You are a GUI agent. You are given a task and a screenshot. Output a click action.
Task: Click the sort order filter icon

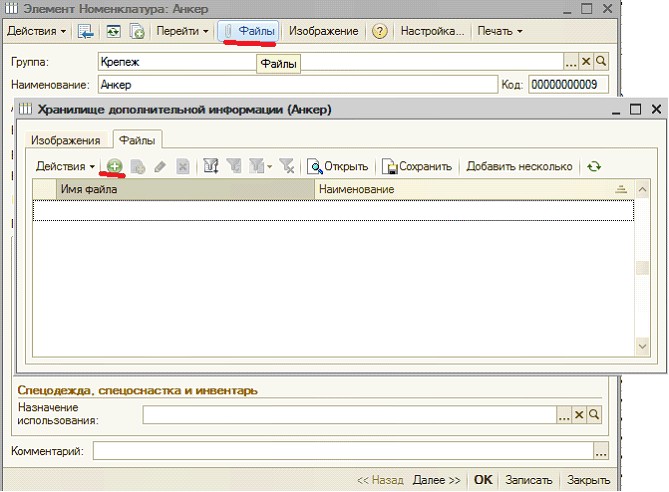click(x=211, y=166)
